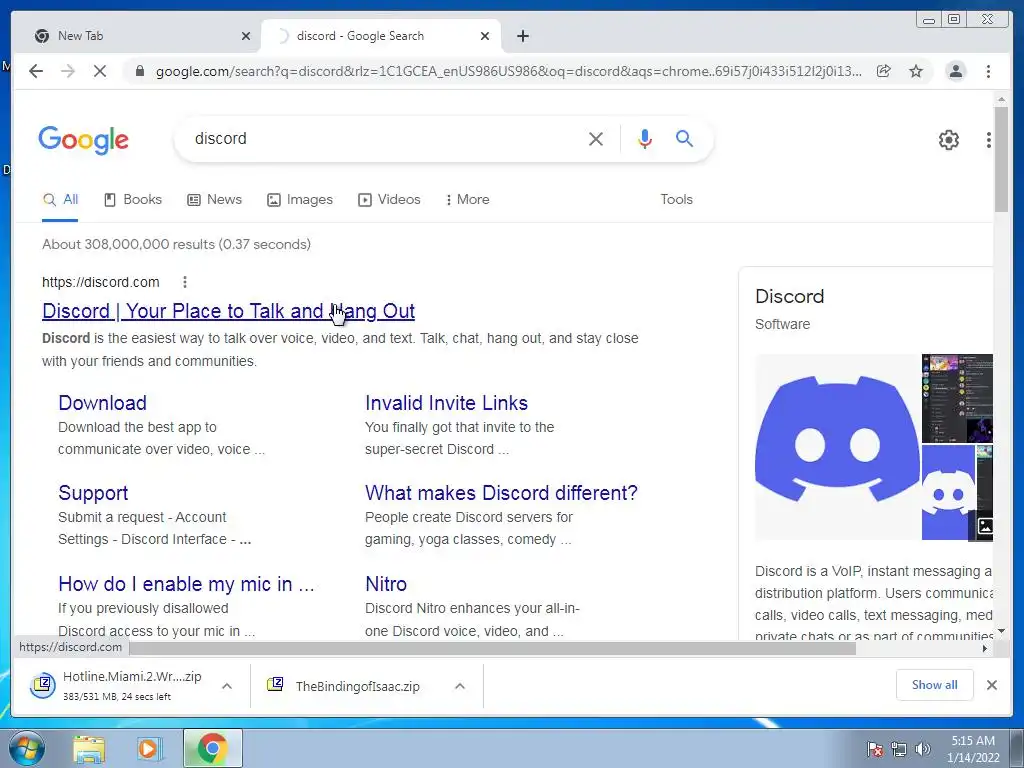
Task: Open the Invalid Invite Links sitelink
Action: [x=446, y=403]
